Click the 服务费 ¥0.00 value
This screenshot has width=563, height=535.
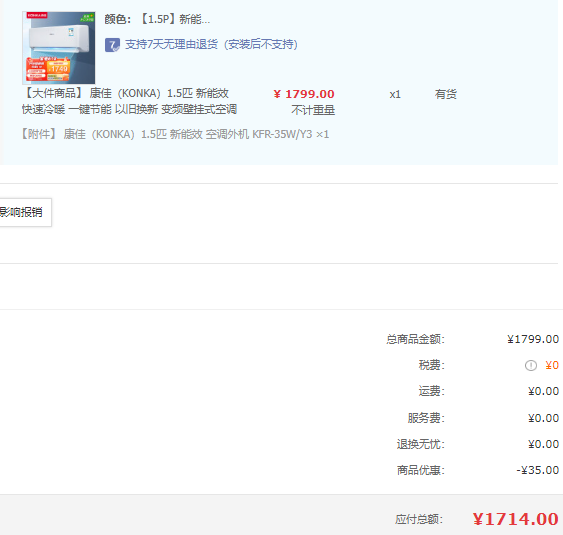point(544,418)
